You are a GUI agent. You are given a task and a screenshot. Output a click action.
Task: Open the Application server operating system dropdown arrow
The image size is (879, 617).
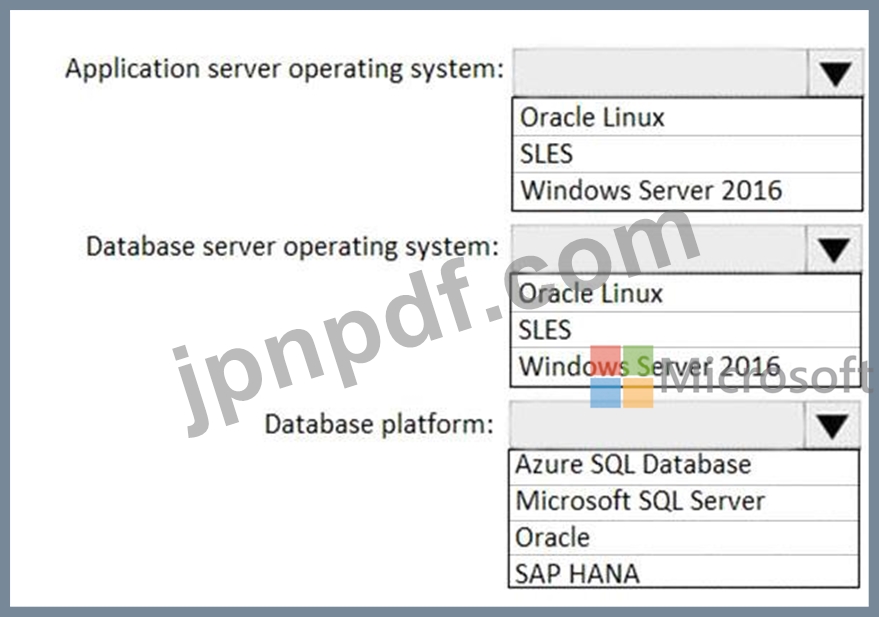click(x=835, y=73)
